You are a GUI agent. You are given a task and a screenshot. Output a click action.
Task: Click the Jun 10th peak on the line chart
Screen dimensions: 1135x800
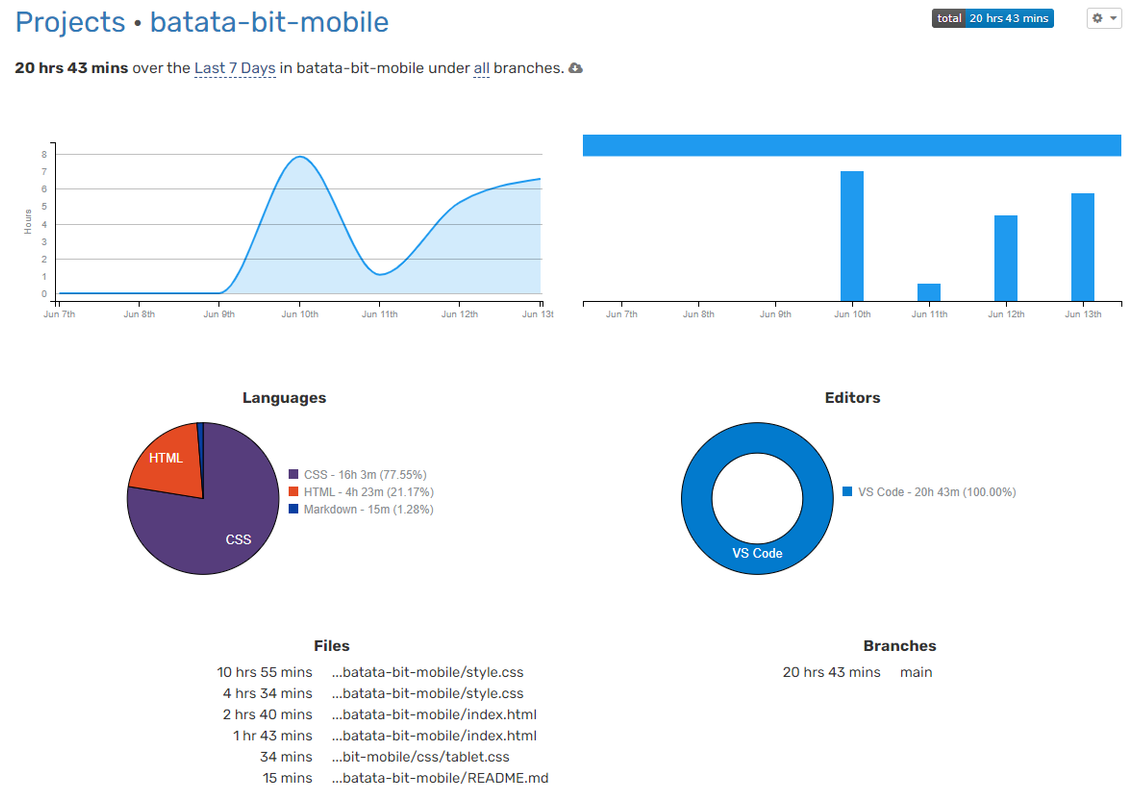[300, 157]
